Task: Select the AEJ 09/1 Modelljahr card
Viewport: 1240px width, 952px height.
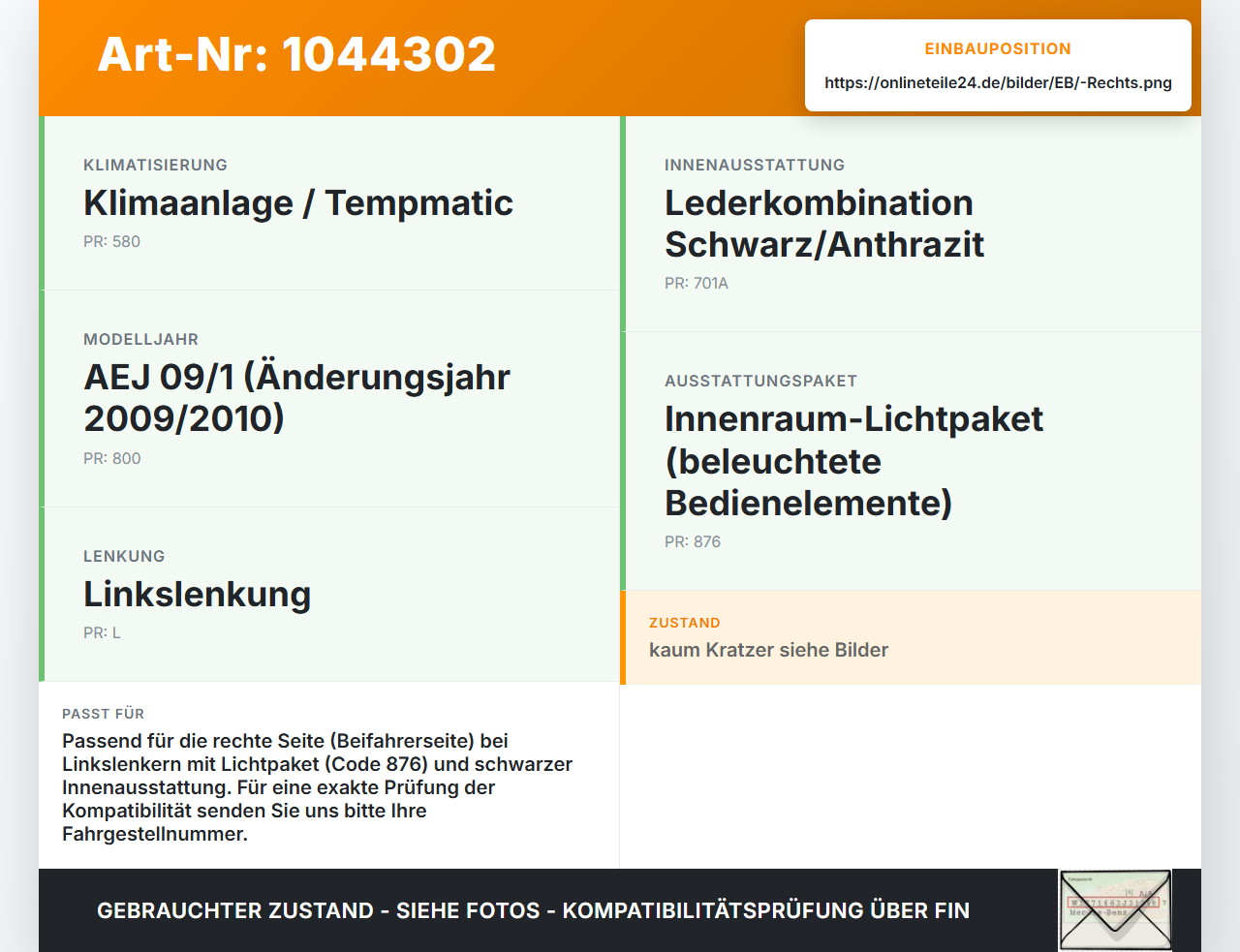Action: point(329,399)
